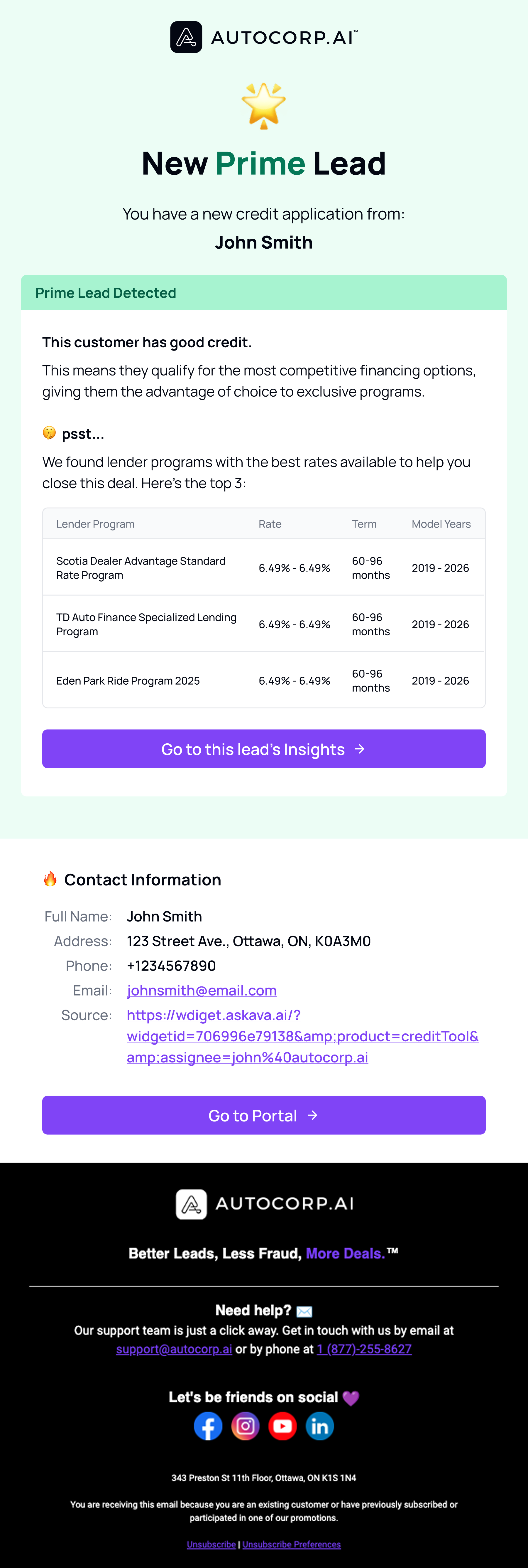Click the Autocorp.ai logo in header
Image resolution: width=528 pixels, height=1568 pixels.
[264, 37]
